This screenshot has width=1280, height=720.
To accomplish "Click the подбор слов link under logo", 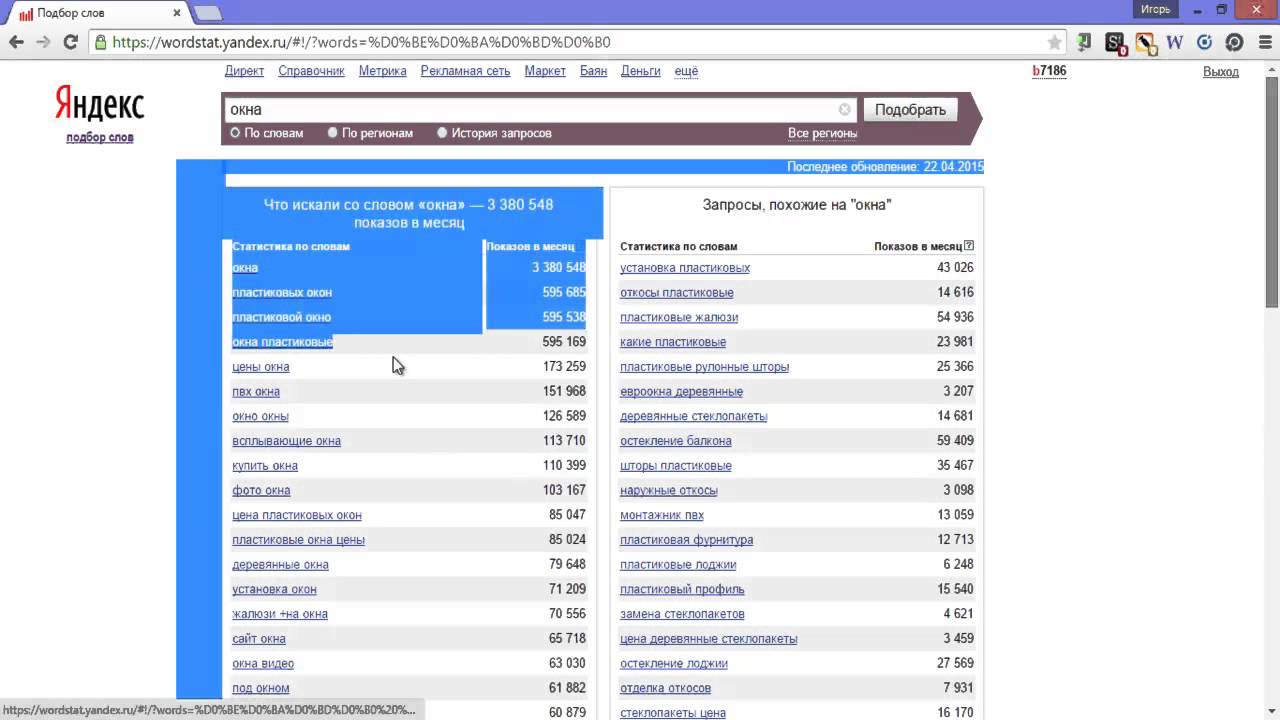I will (99, 137).
